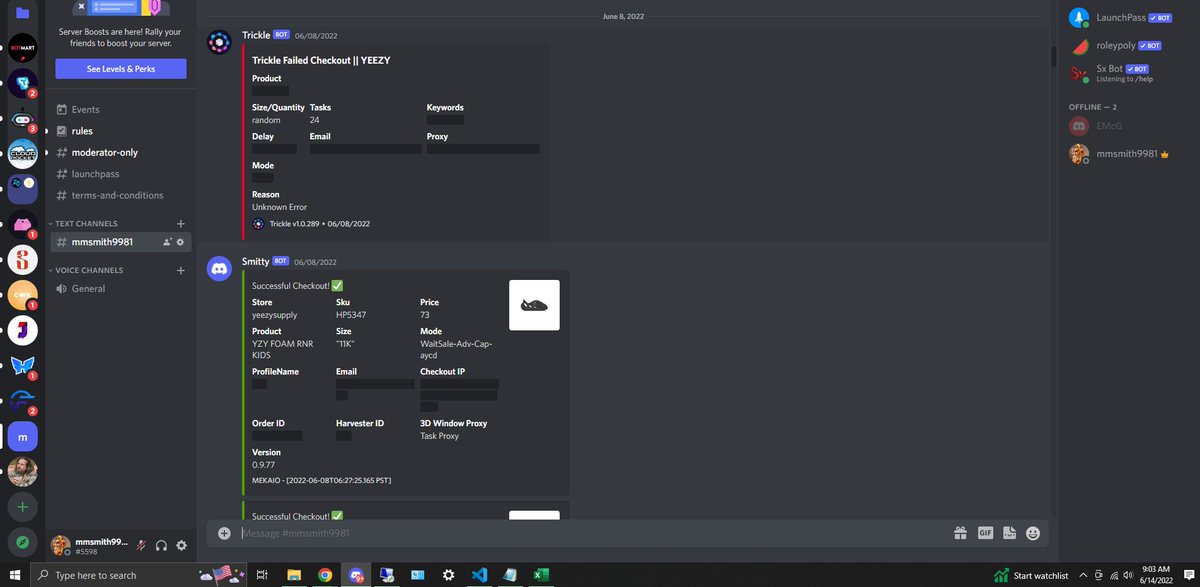Click the chat scrollbar
Viewport: 1200px width, 587px height.
pyautogui.click(x=1053, y=55)
